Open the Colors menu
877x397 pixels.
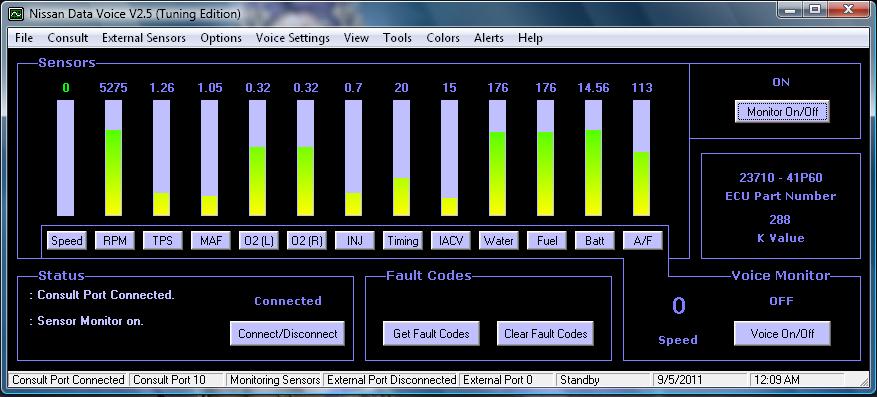point(443,38)
